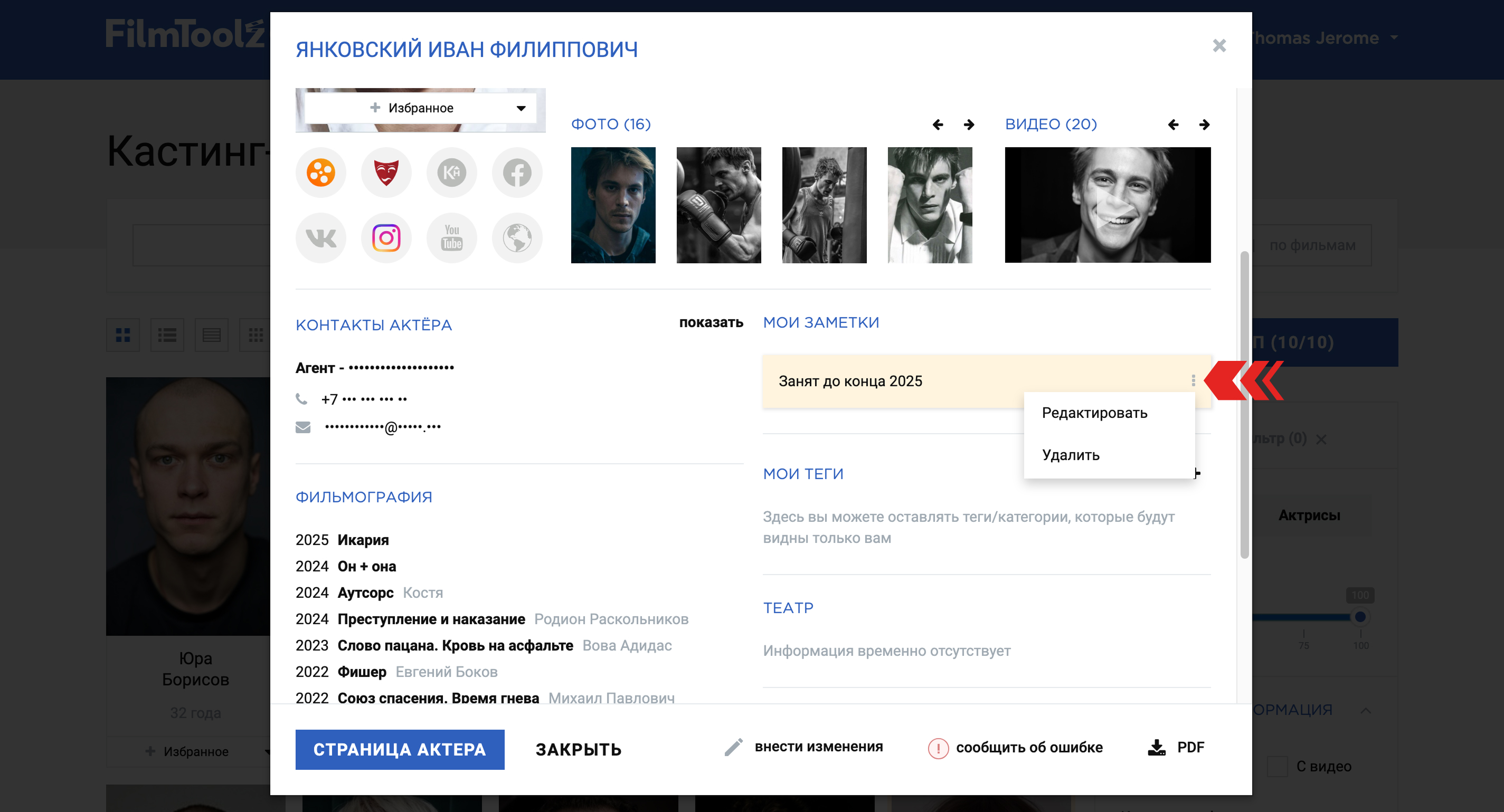Open the Kinopoisk orange film reel icon
This screenshot has width=1504, height=812.
coord(320,173)
